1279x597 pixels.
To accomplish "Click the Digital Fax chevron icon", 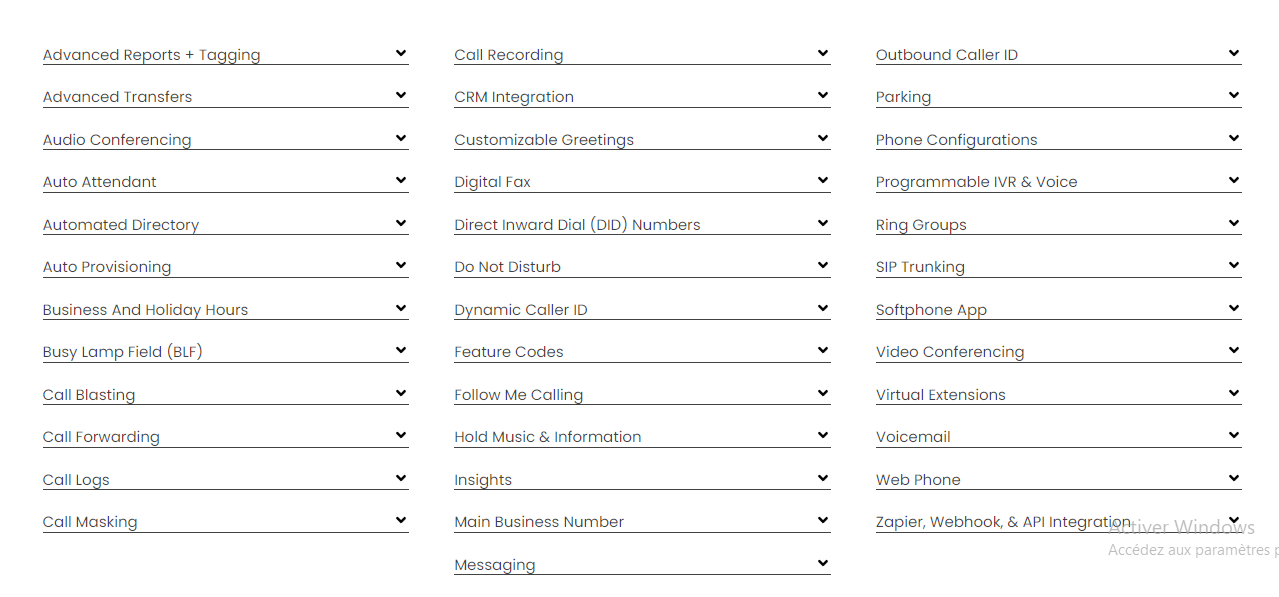I will click(x=823, y=181).
